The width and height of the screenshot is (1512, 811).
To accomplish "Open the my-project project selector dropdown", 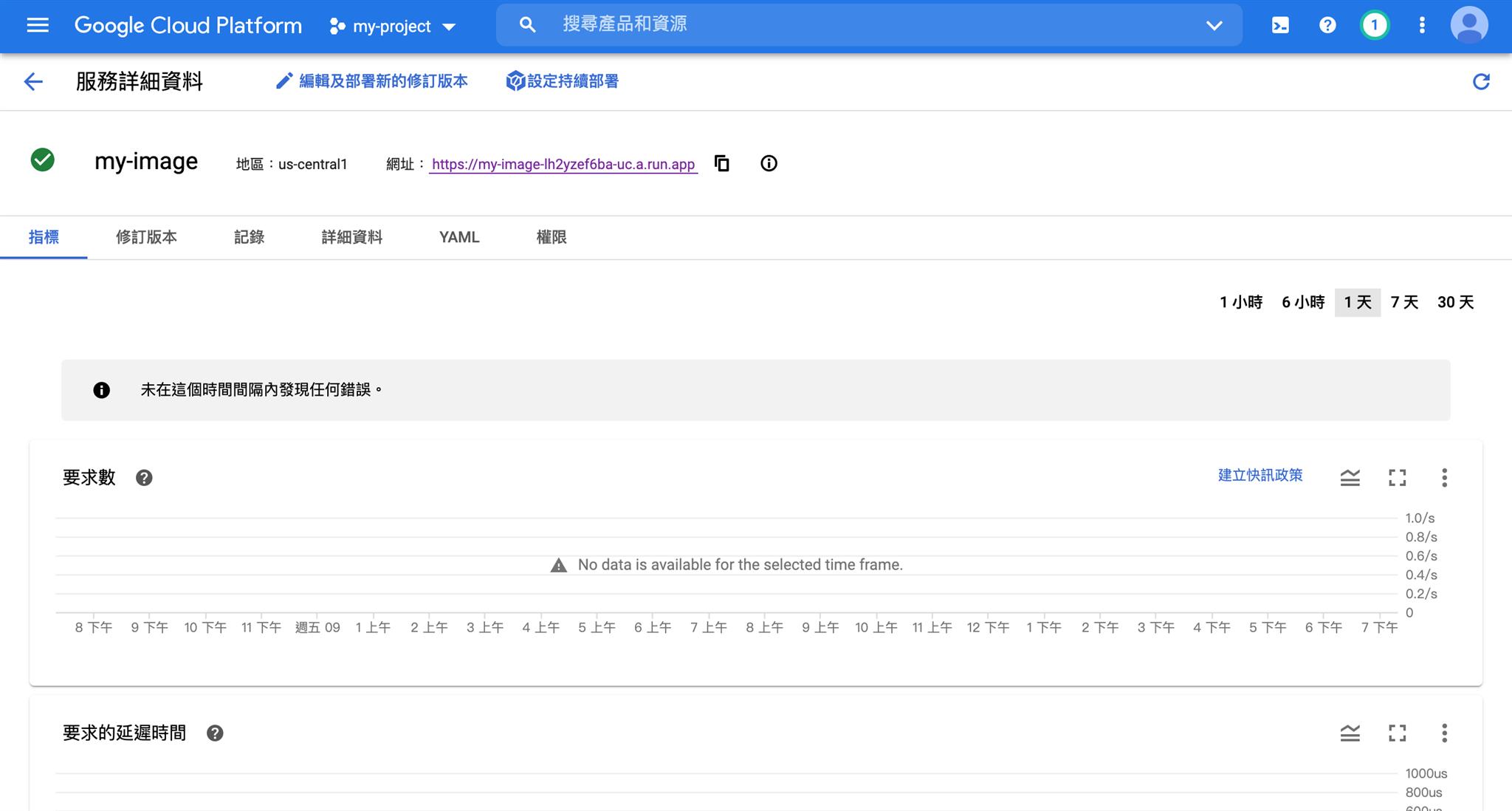I will (x=393, y=27).
